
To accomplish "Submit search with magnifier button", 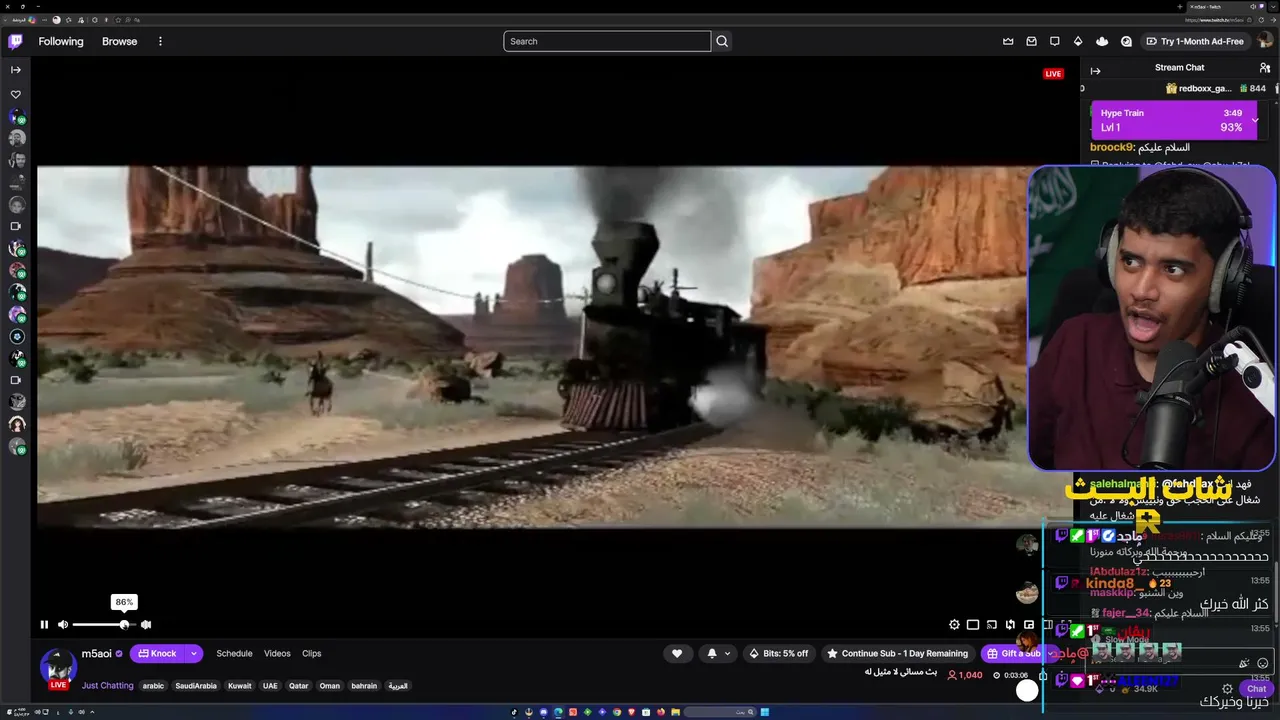I will (x=722, y=41).
